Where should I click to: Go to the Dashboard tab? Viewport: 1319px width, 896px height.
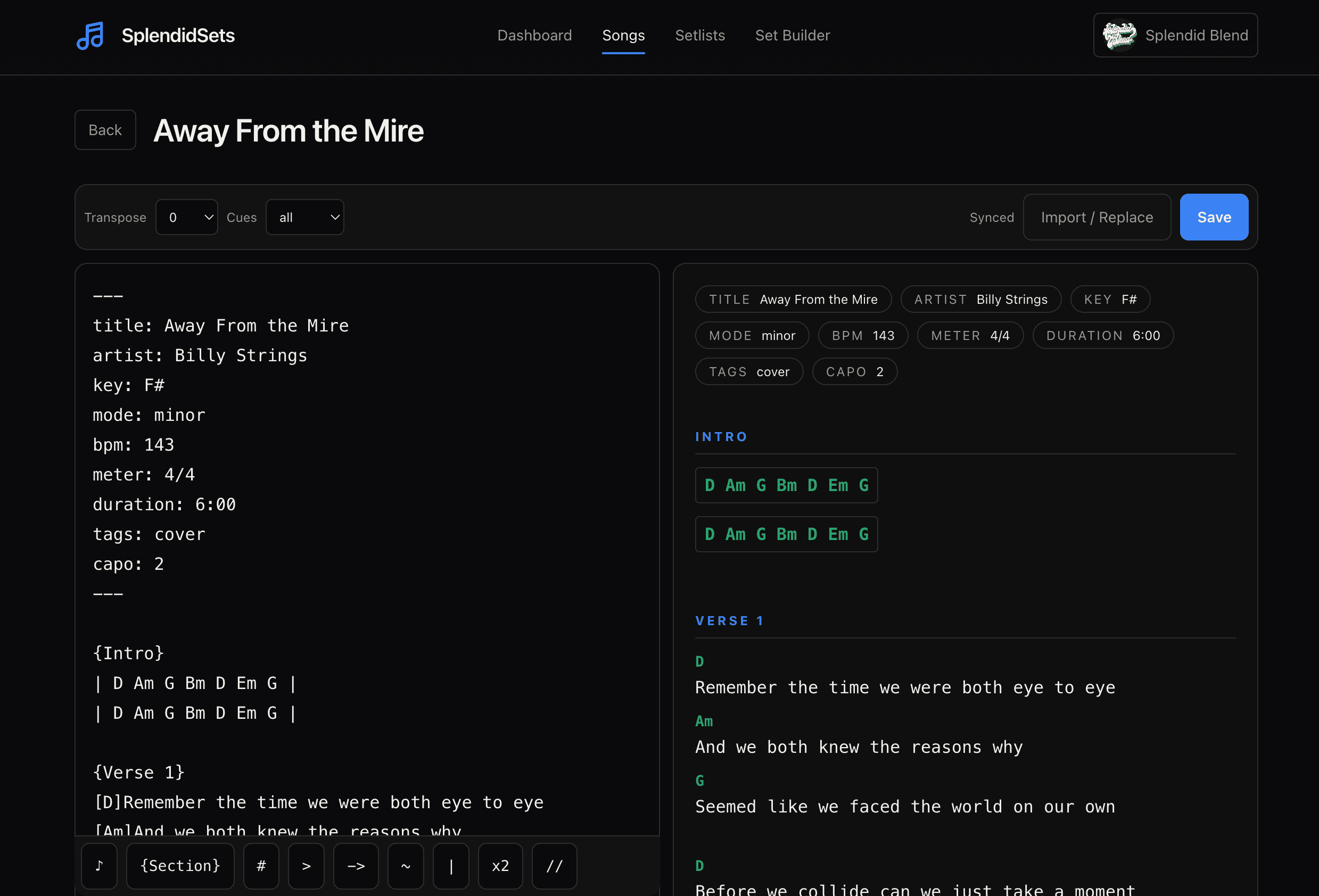(534, 35)
